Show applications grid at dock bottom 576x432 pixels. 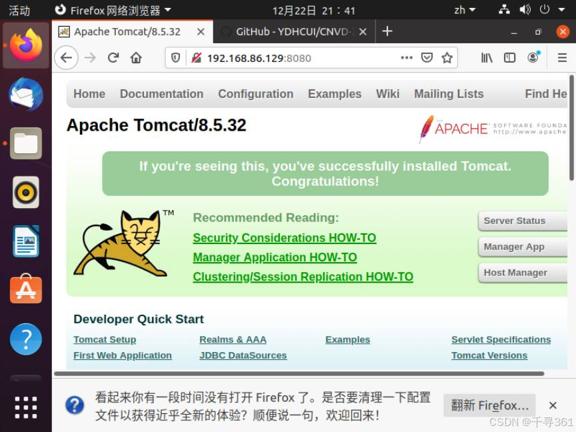tap(26, 407)
